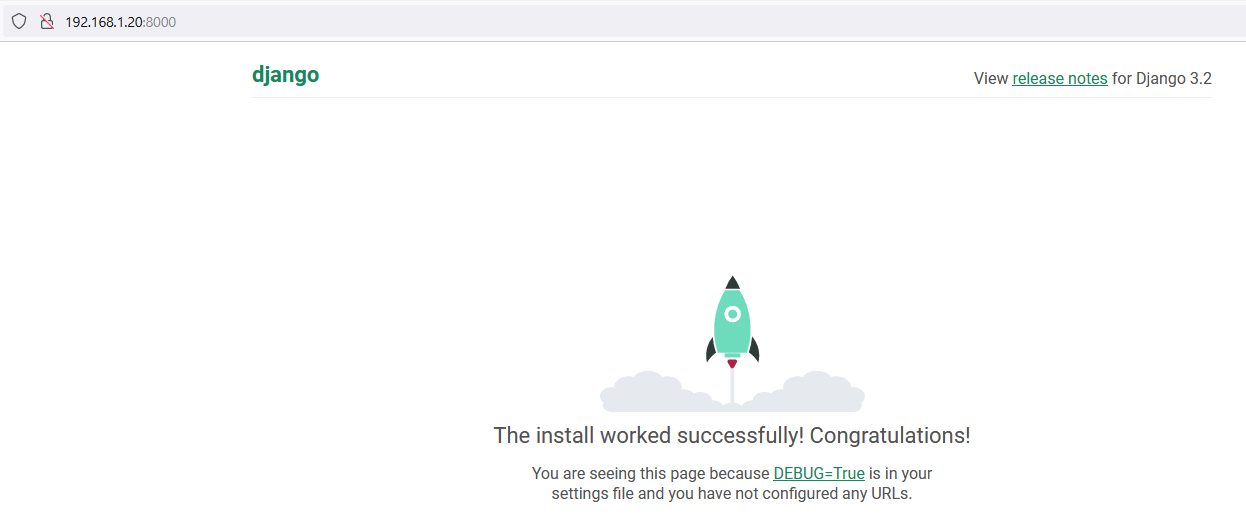Follow the DEBUG=True link

819,473
